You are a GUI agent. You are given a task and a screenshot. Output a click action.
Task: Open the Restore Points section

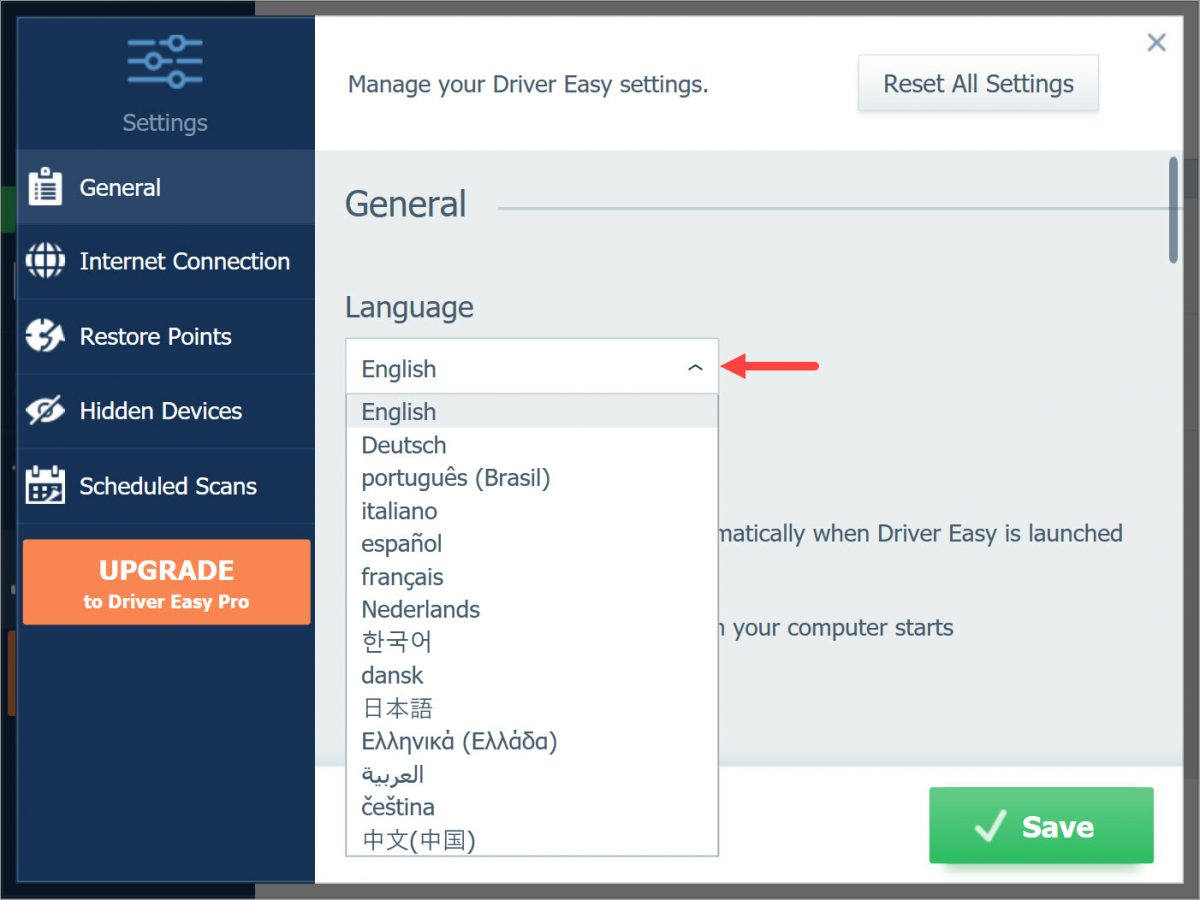click(166, 336)
